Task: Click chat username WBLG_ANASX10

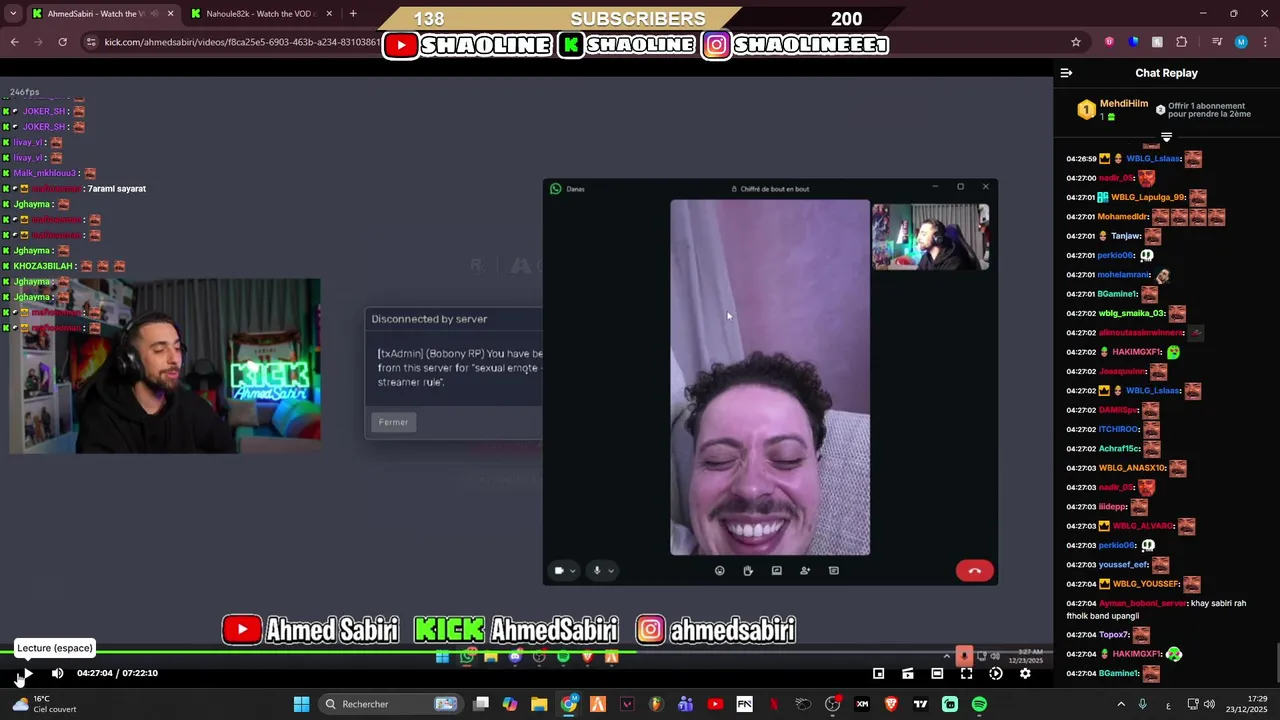Action: tap(1132, 468)
